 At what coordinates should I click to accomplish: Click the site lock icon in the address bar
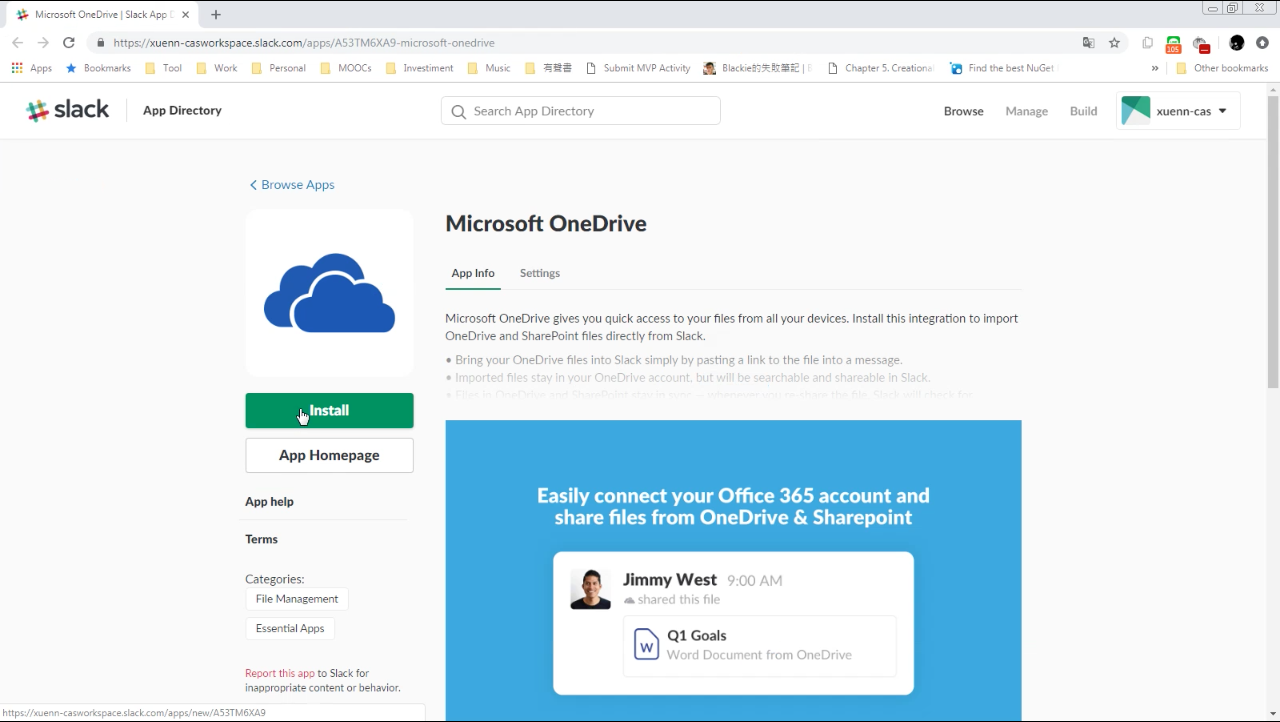click(100, 43)
